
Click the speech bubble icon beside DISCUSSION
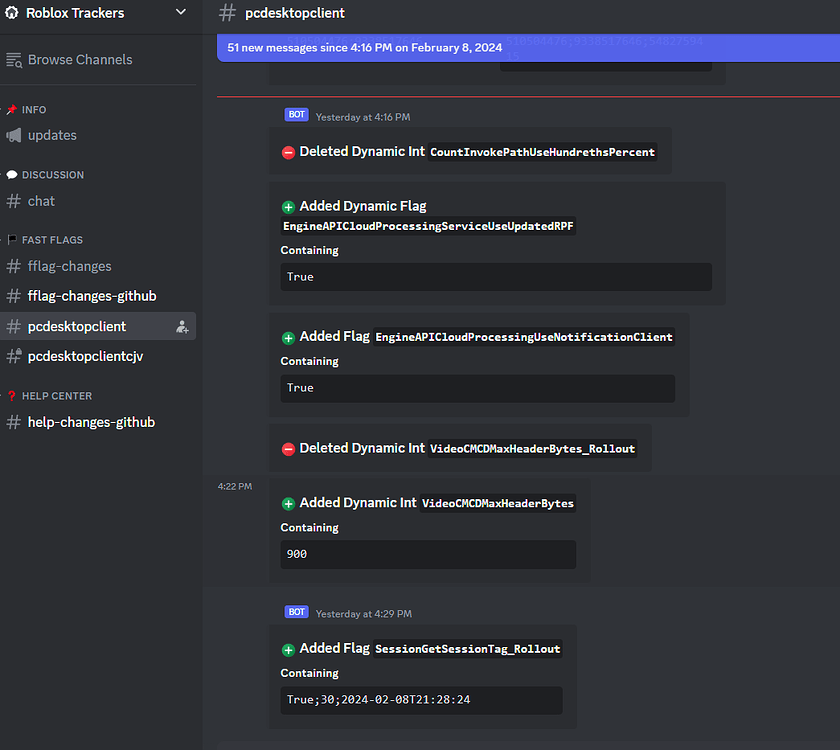pyautogui.click(x=12, y=175)
